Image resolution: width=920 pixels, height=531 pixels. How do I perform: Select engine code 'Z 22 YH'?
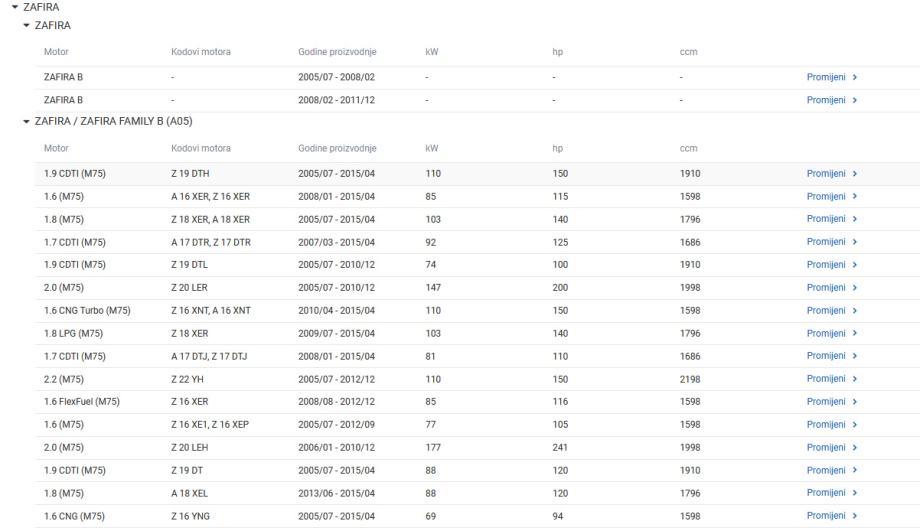point(187,379)
